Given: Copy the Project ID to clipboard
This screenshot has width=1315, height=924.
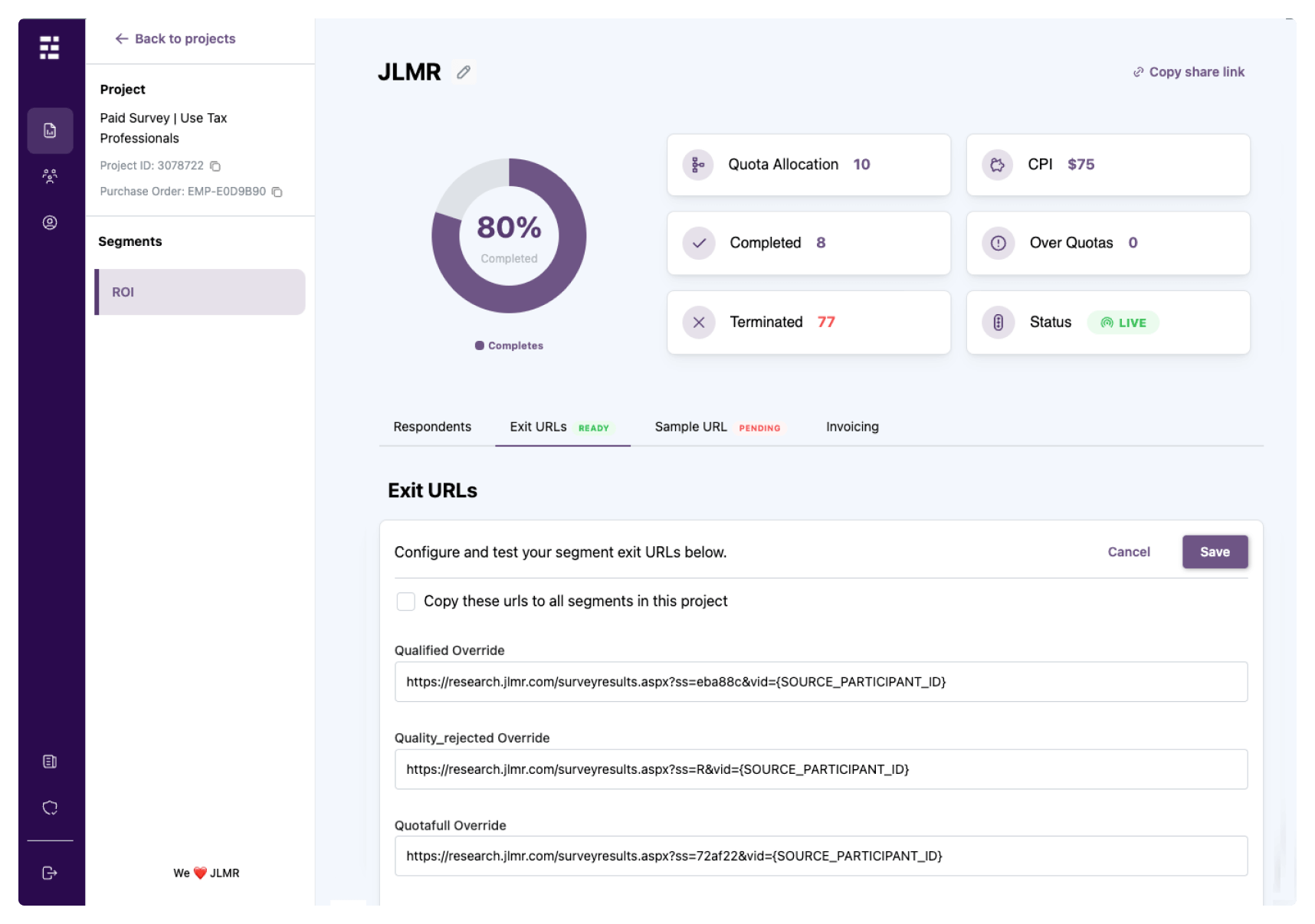Looking at the screenshot, I should pos(215,166).
